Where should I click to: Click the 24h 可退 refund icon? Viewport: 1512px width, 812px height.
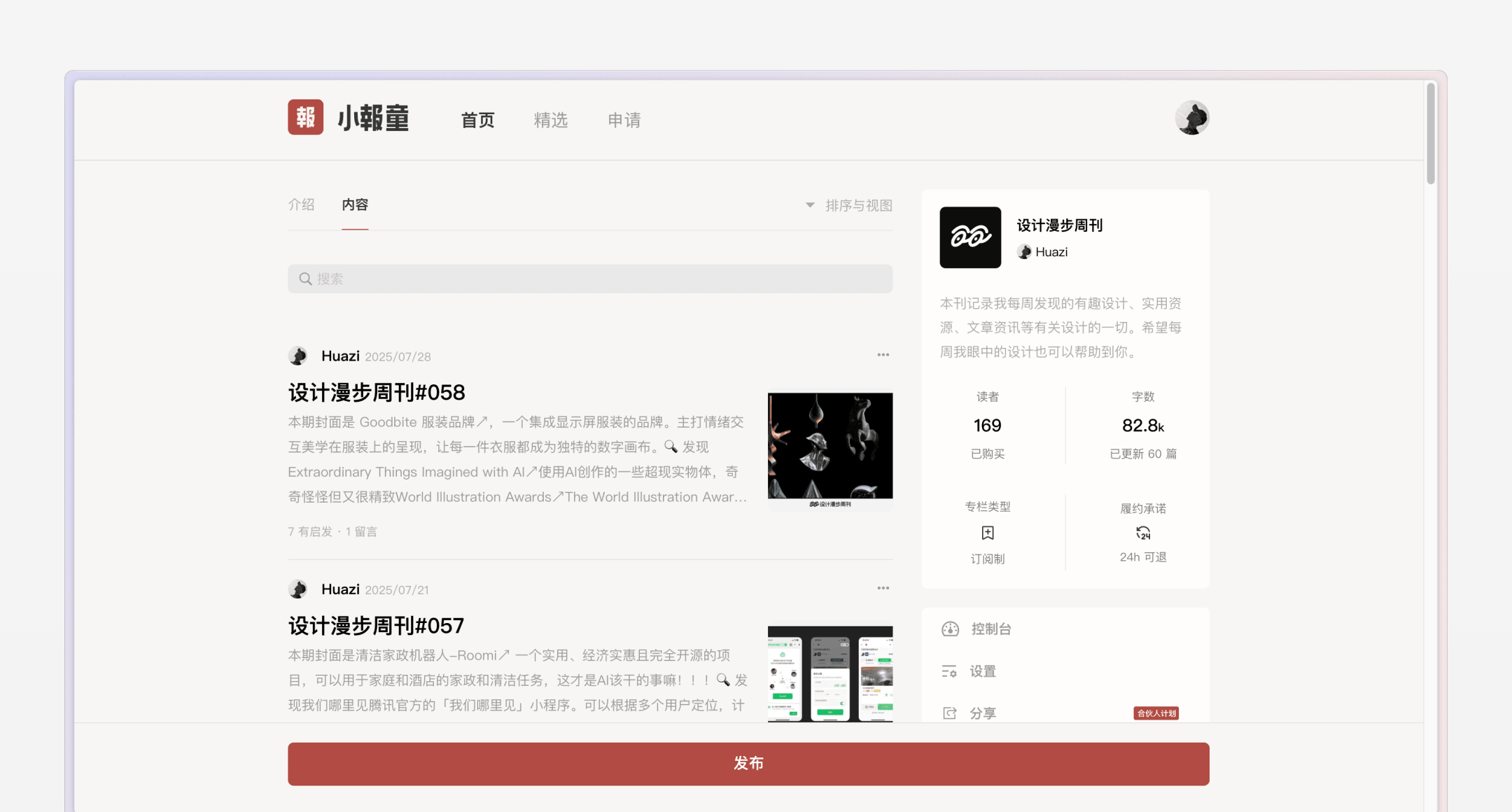(1142, 533)
